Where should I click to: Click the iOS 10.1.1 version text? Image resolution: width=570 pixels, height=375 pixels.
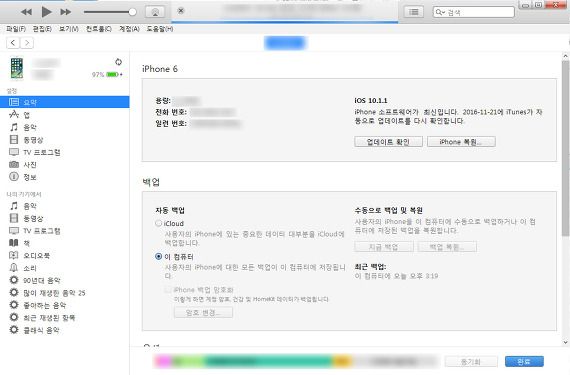(x=371, y=100)
